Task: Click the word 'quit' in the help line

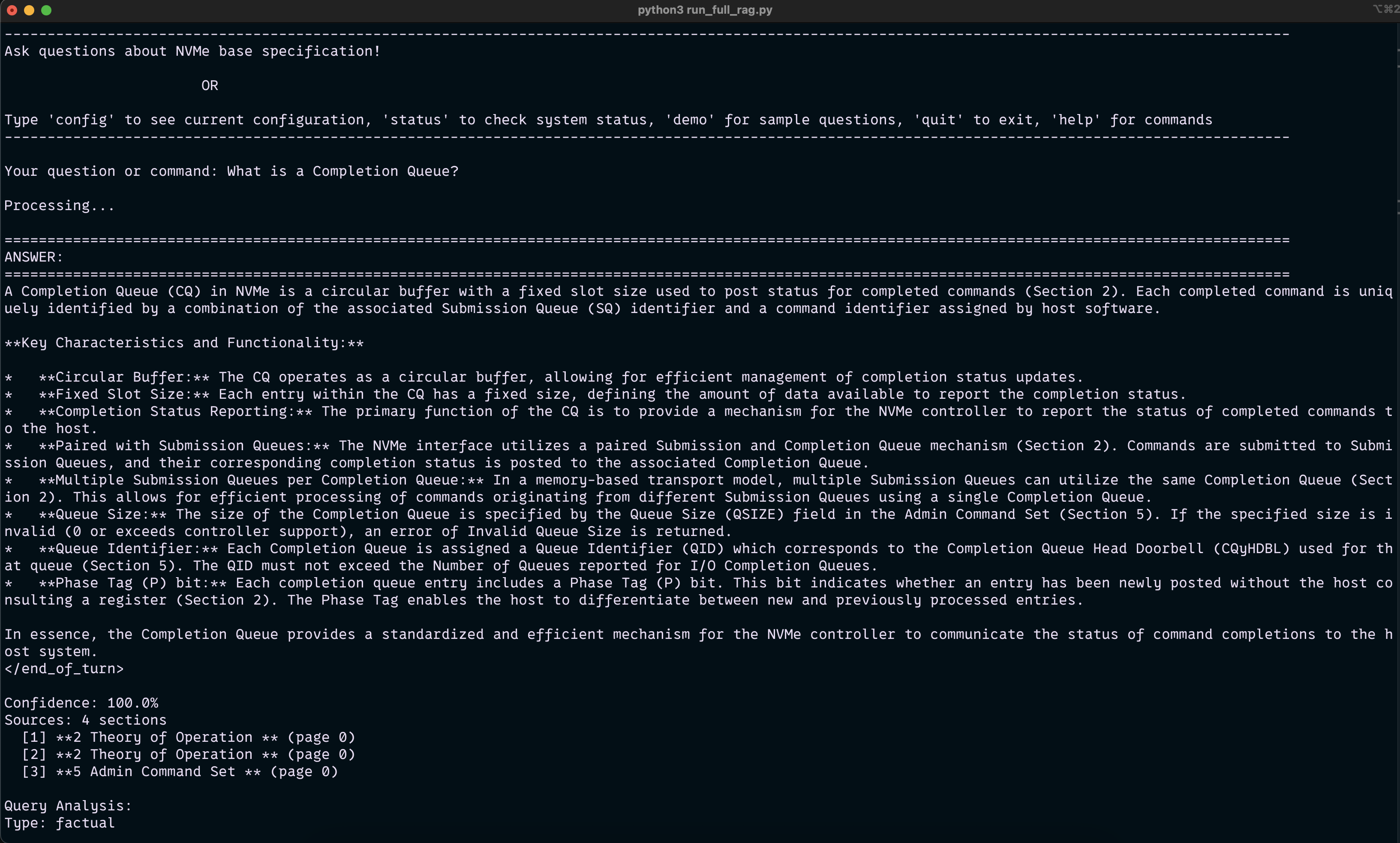Action: pyautogui.click(x=938, y=120)
